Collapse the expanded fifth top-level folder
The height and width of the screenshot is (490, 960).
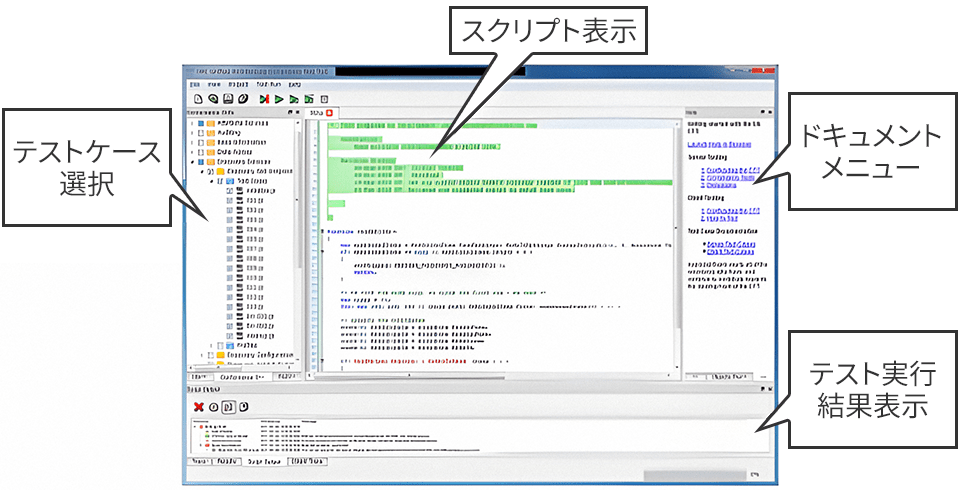[x=192, y=162]
